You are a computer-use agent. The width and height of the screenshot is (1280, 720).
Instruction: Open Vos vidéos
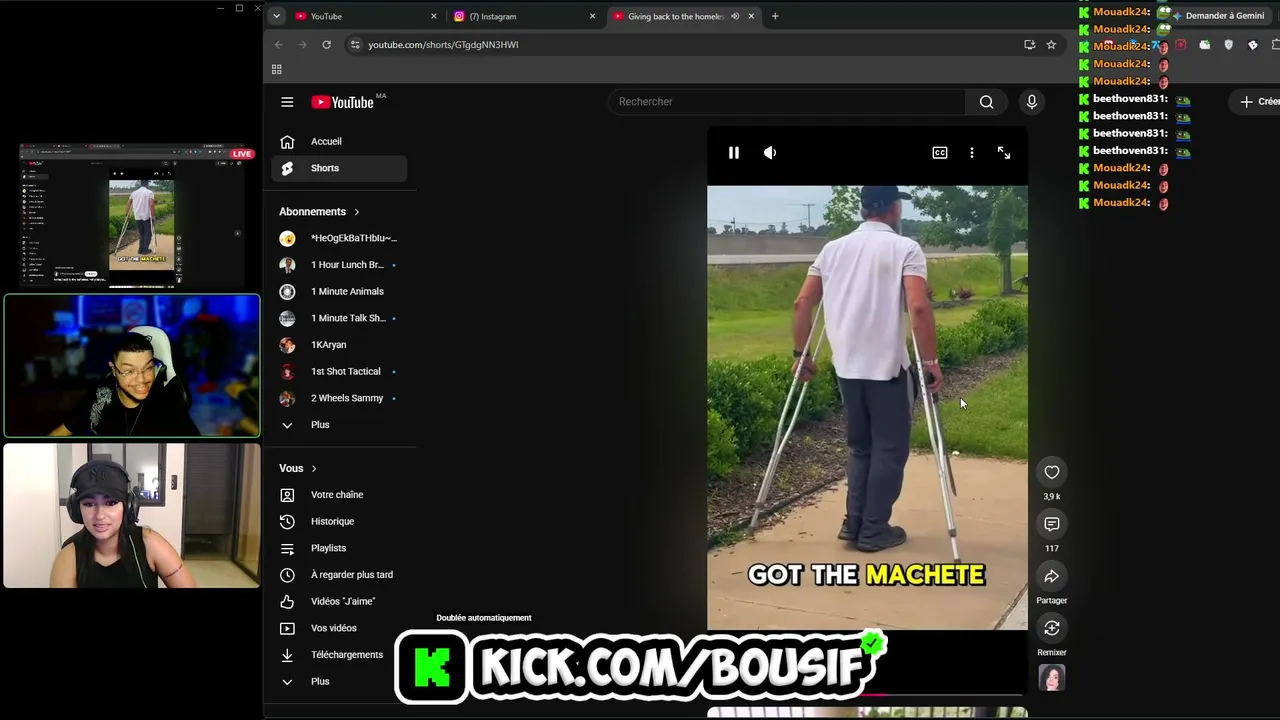click(x=339, y=628)
